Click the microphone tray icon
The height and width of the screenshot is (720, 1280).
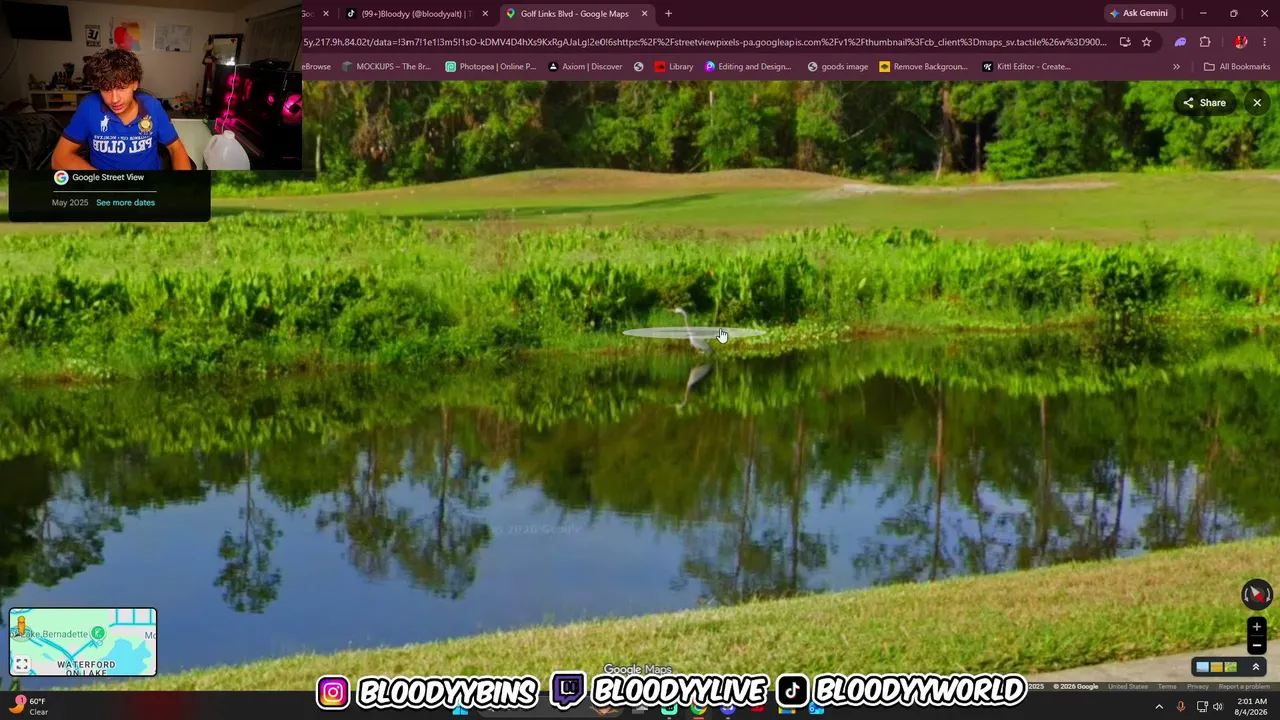click(x=1181, y=707)
